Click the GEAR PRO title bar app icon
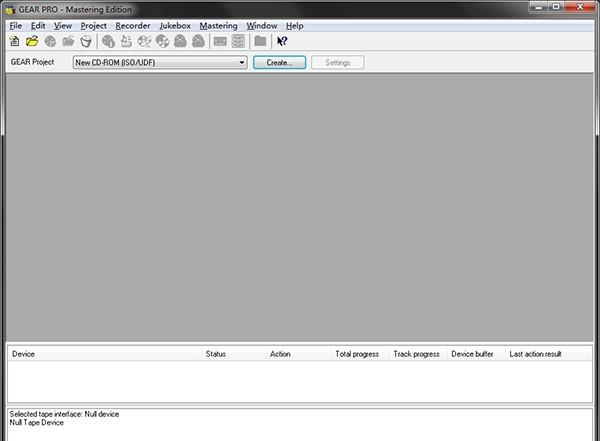This screenshot has height=441, width=600. click(11, 10)
